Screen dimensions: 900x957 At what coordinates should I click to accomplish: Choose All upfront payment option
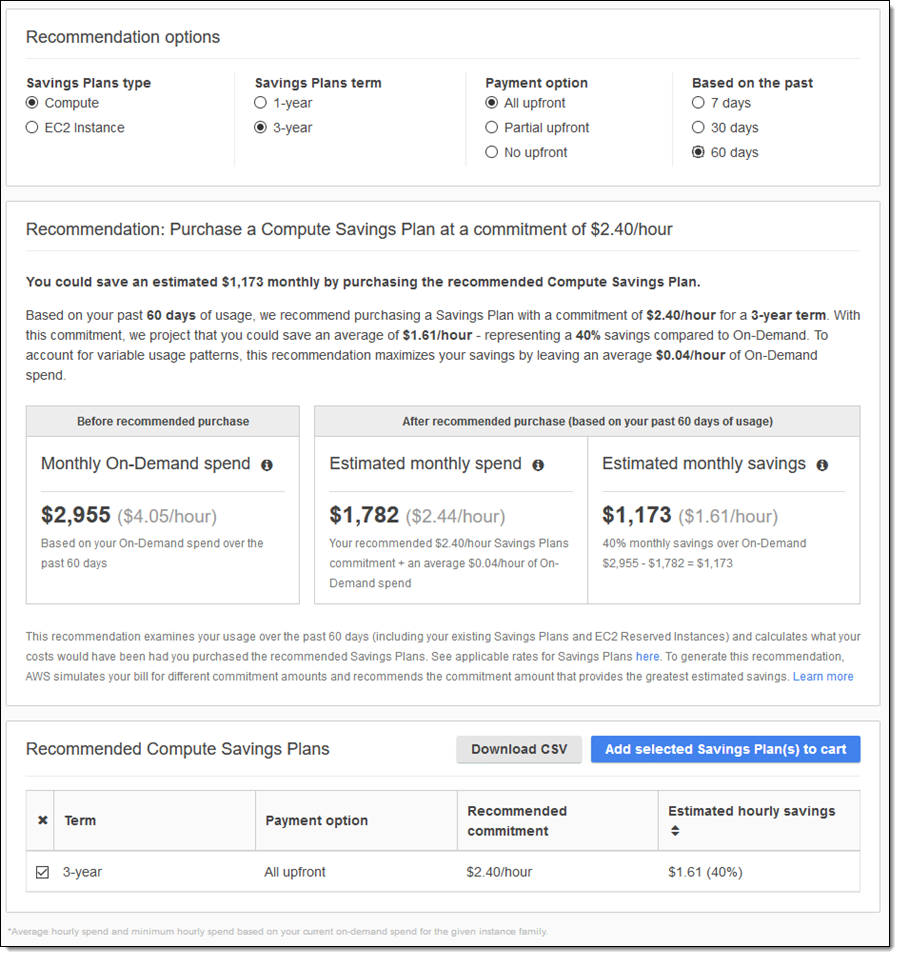(x=492, y=103)
